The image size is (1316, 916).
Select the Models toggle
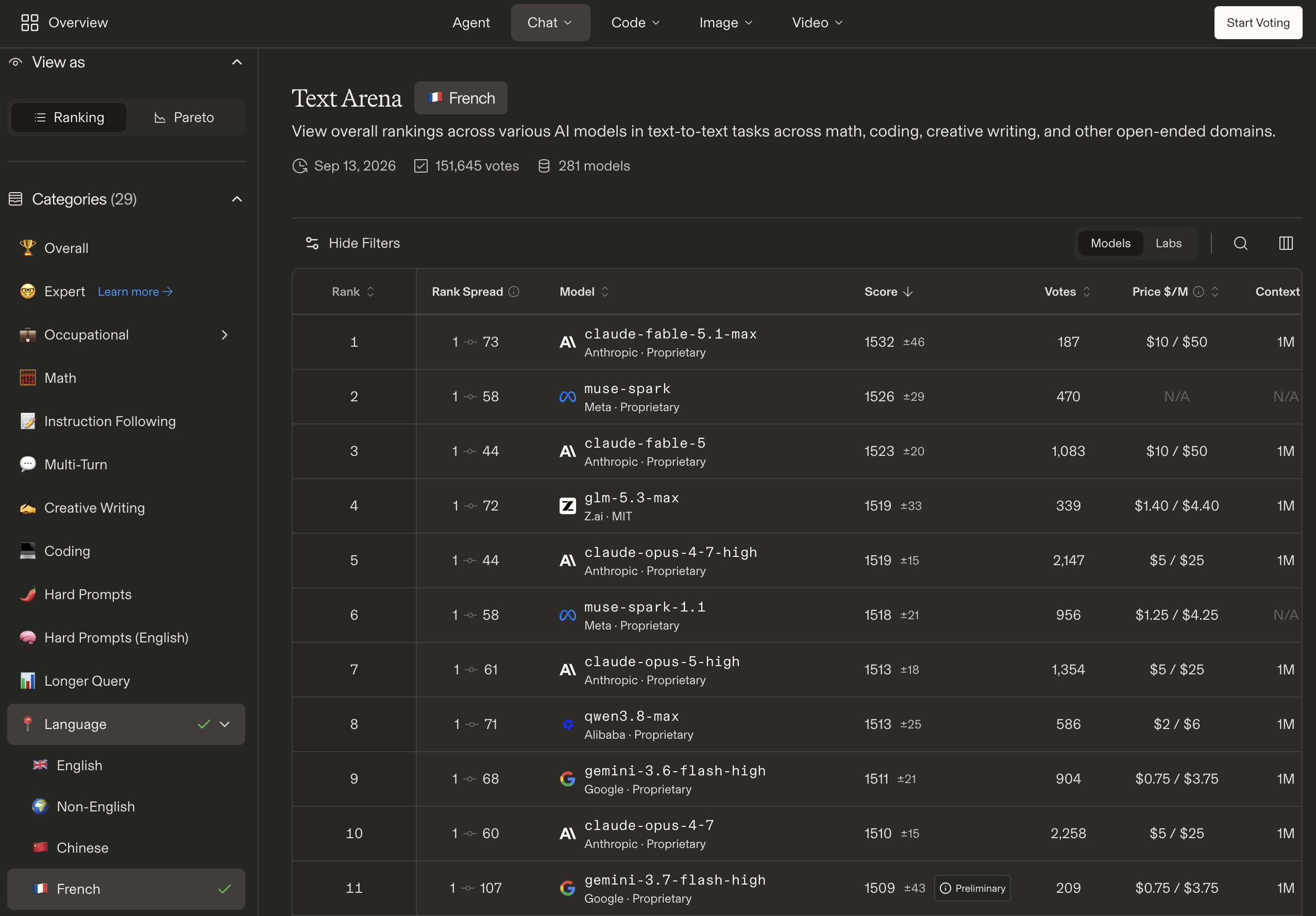point(1110,243)
